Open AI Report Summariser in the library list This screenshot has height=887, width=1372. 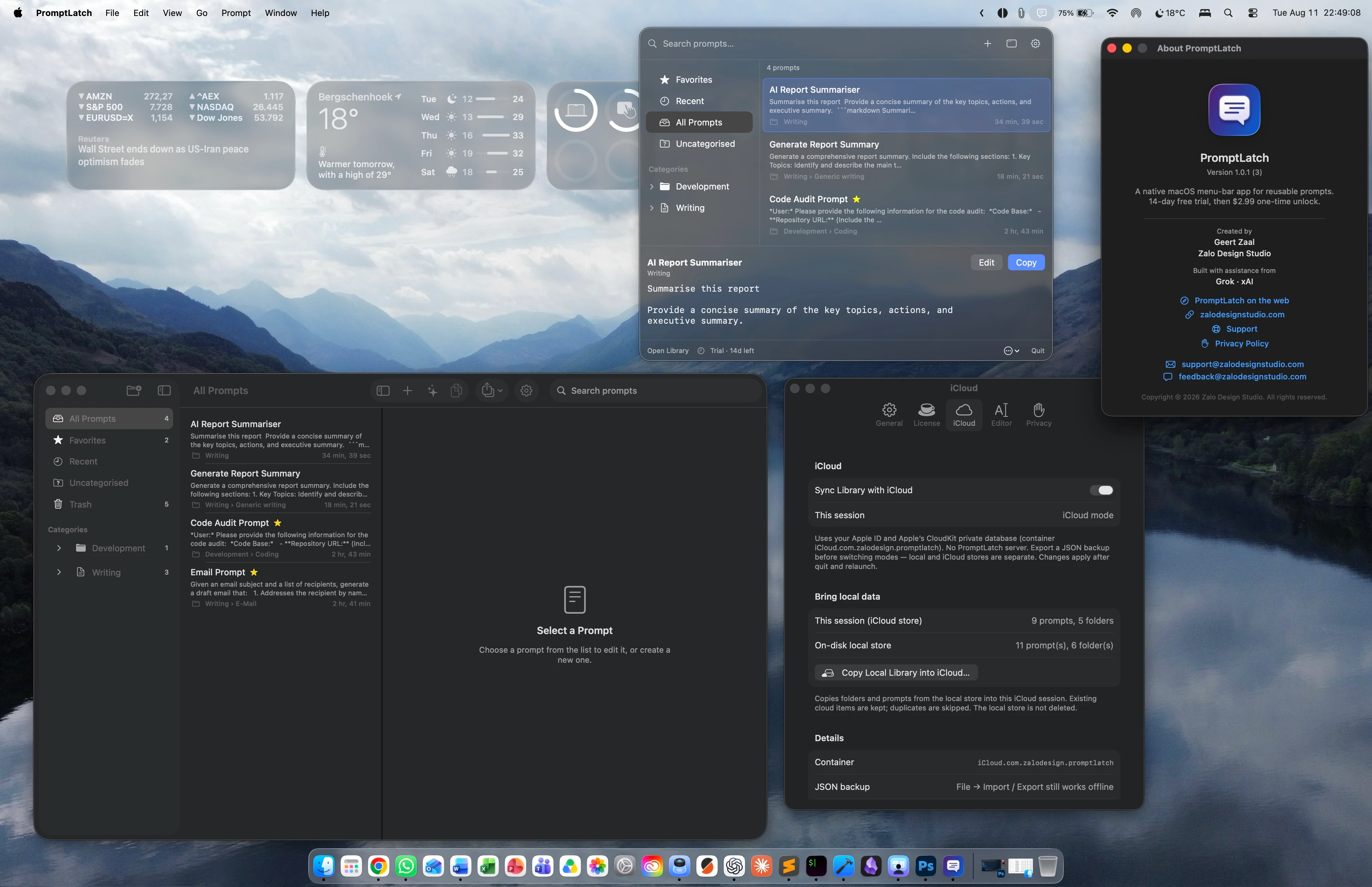point(280,439)
